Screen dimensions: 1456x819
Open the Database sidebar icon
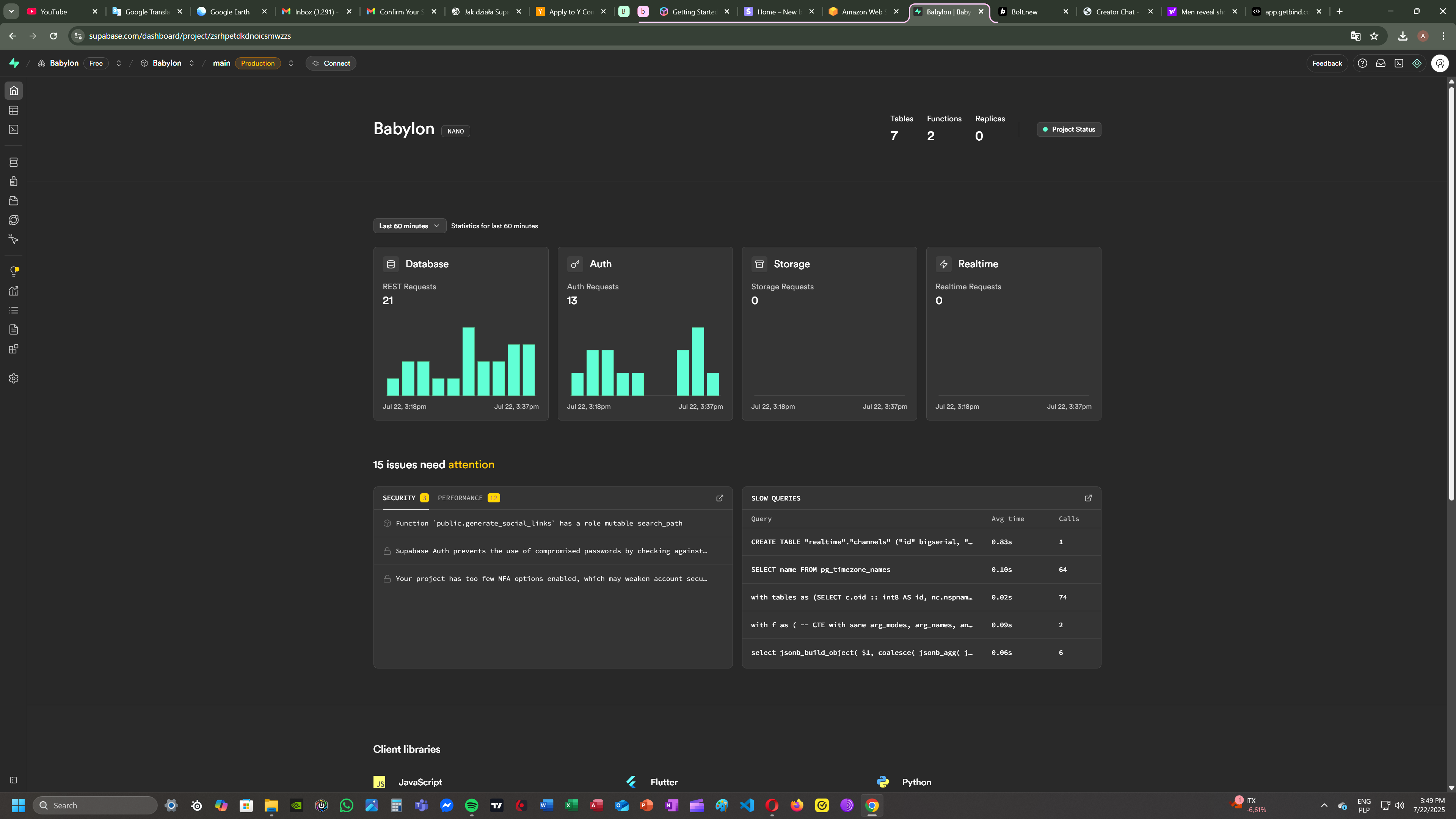pos(14,162)
